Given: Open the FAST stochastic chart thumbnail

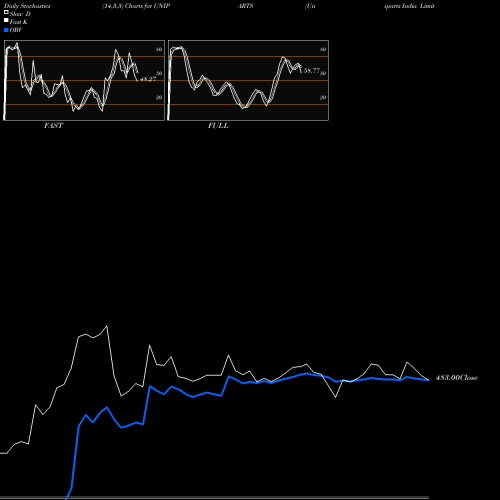Looking at the screenshot, I should (84, 80).
